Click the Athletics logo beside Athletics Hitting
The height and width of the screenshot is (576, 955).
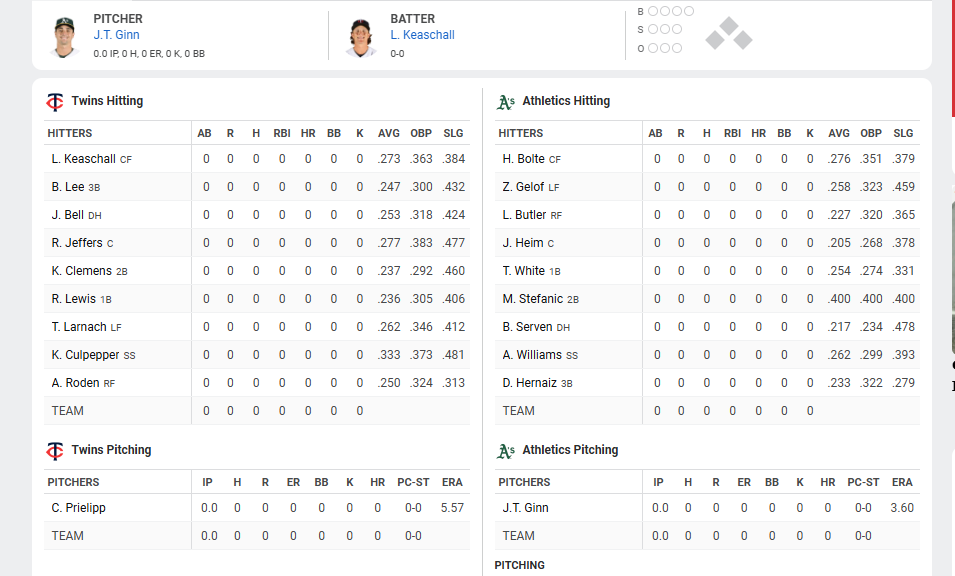506,102
